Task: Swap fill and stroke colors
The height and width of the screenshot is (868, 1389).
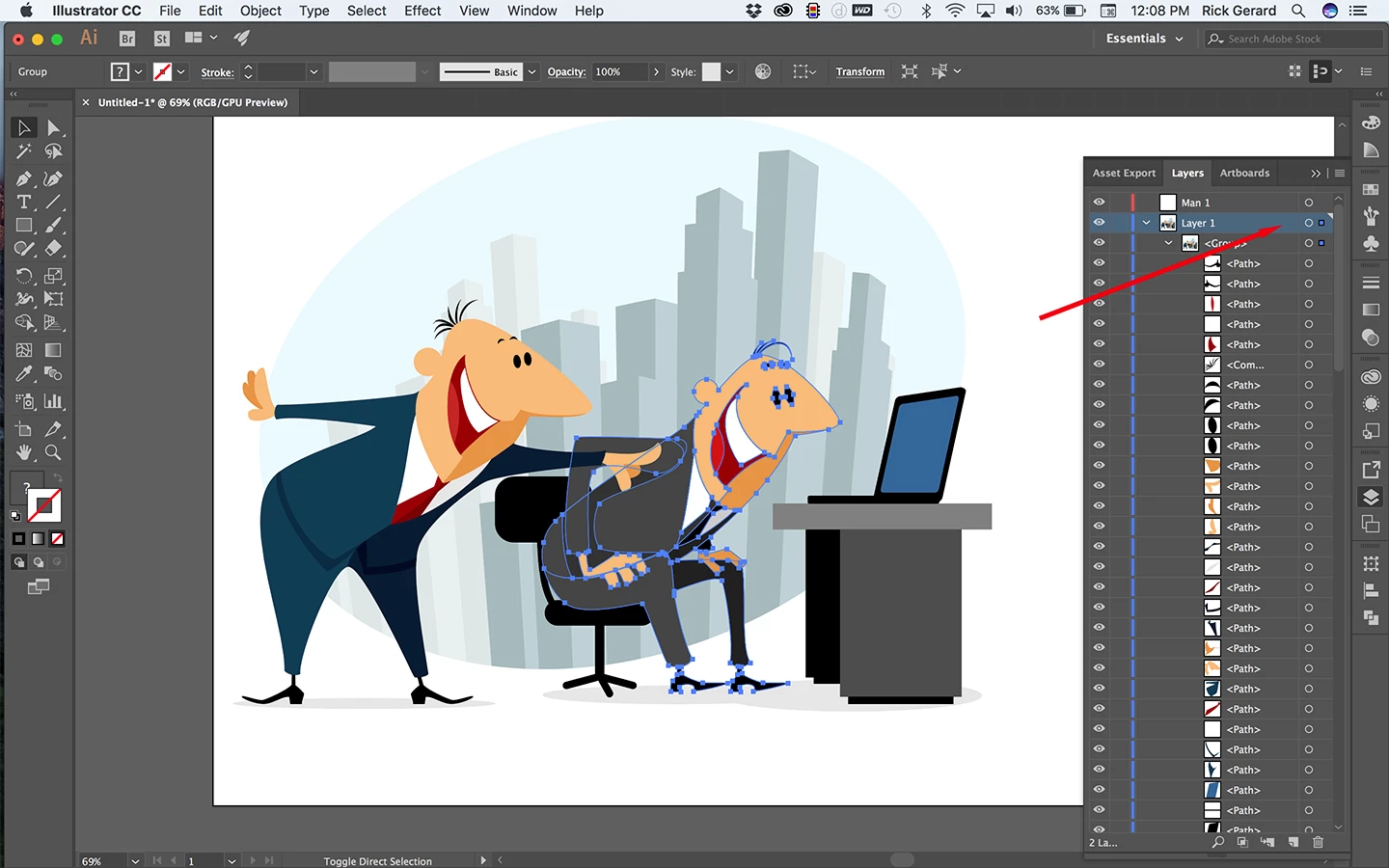Action: pyautogui.click(x=58, y=478)
